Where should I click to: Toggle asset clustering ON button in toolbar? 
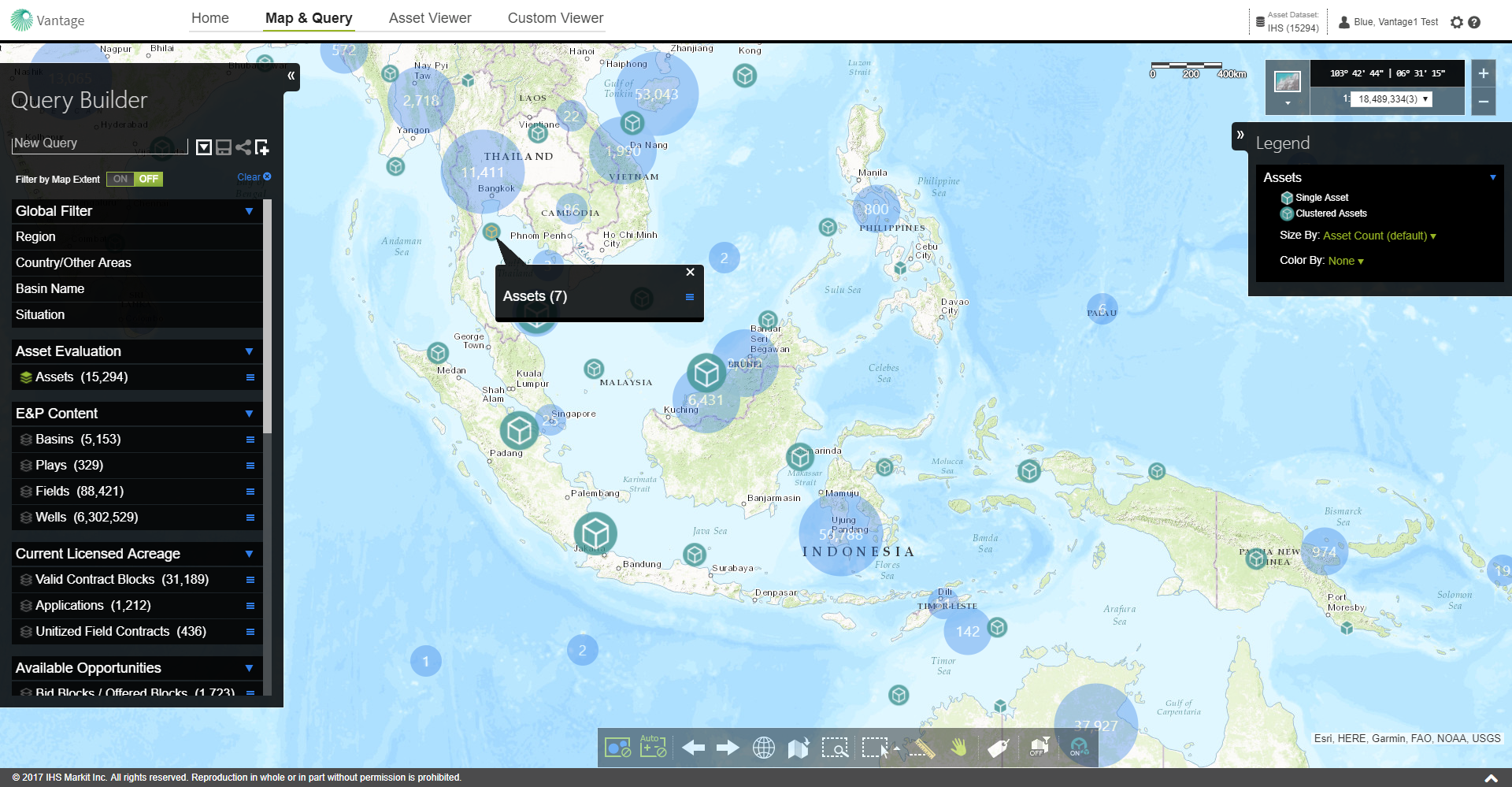coord(1078,748)
